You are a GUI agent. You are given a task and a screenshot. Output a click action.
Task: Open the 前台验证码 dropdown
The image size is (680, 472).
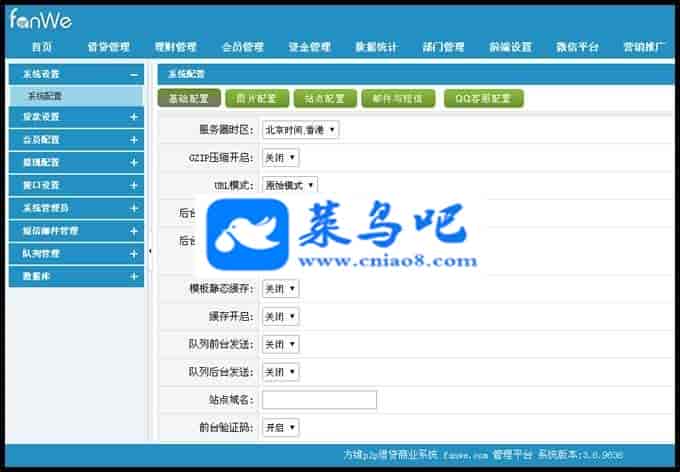[280, 427]
